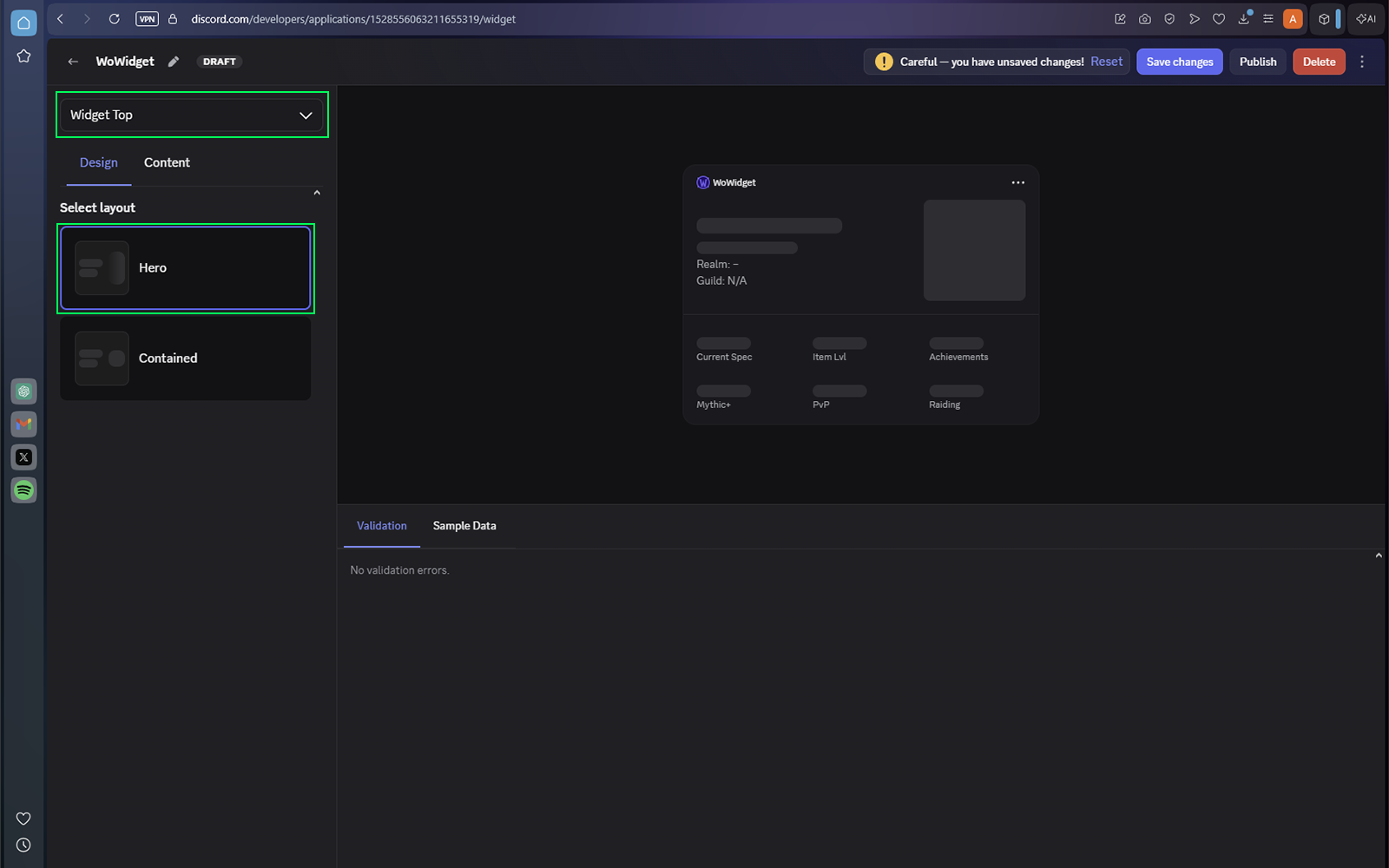1389x868 pixels.
Task: Open the Widget Top dropdown
Action: (x=192, y=115)
